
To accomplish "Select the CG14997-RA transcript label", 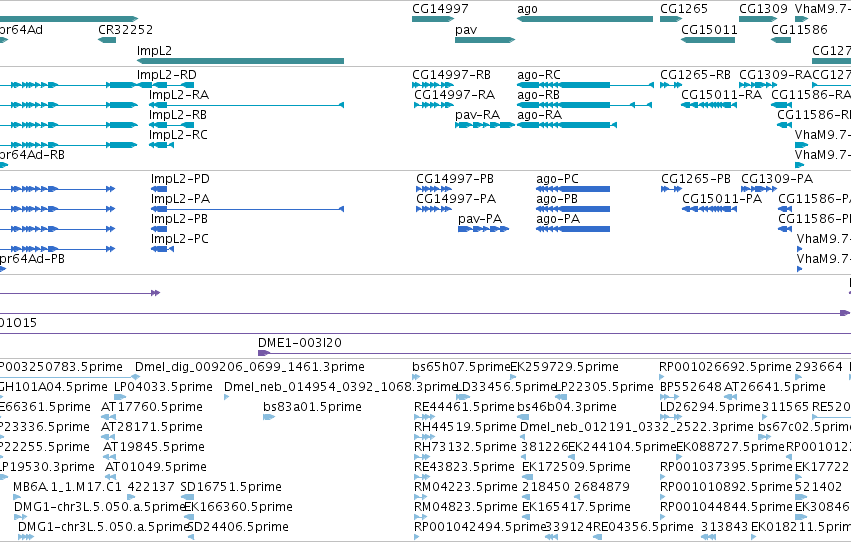I will (x=454, y=95).
